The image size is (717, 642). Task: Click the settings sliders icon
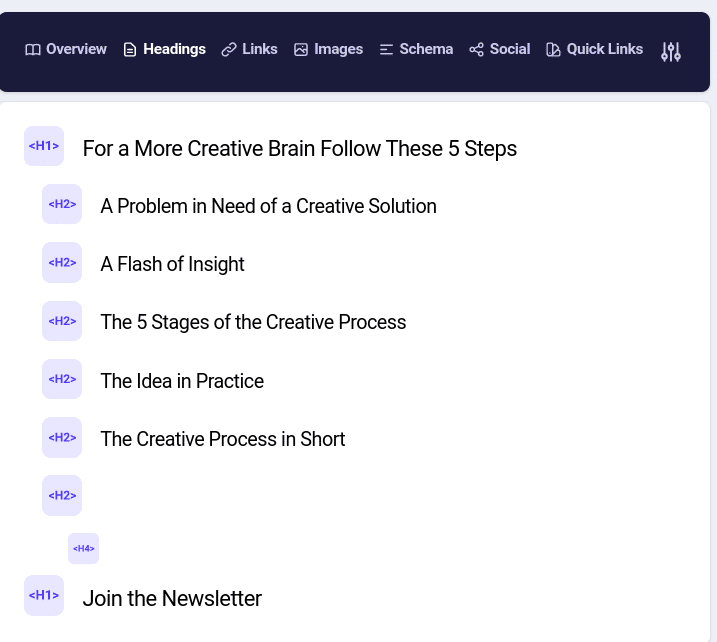click(x=671, y=51)
